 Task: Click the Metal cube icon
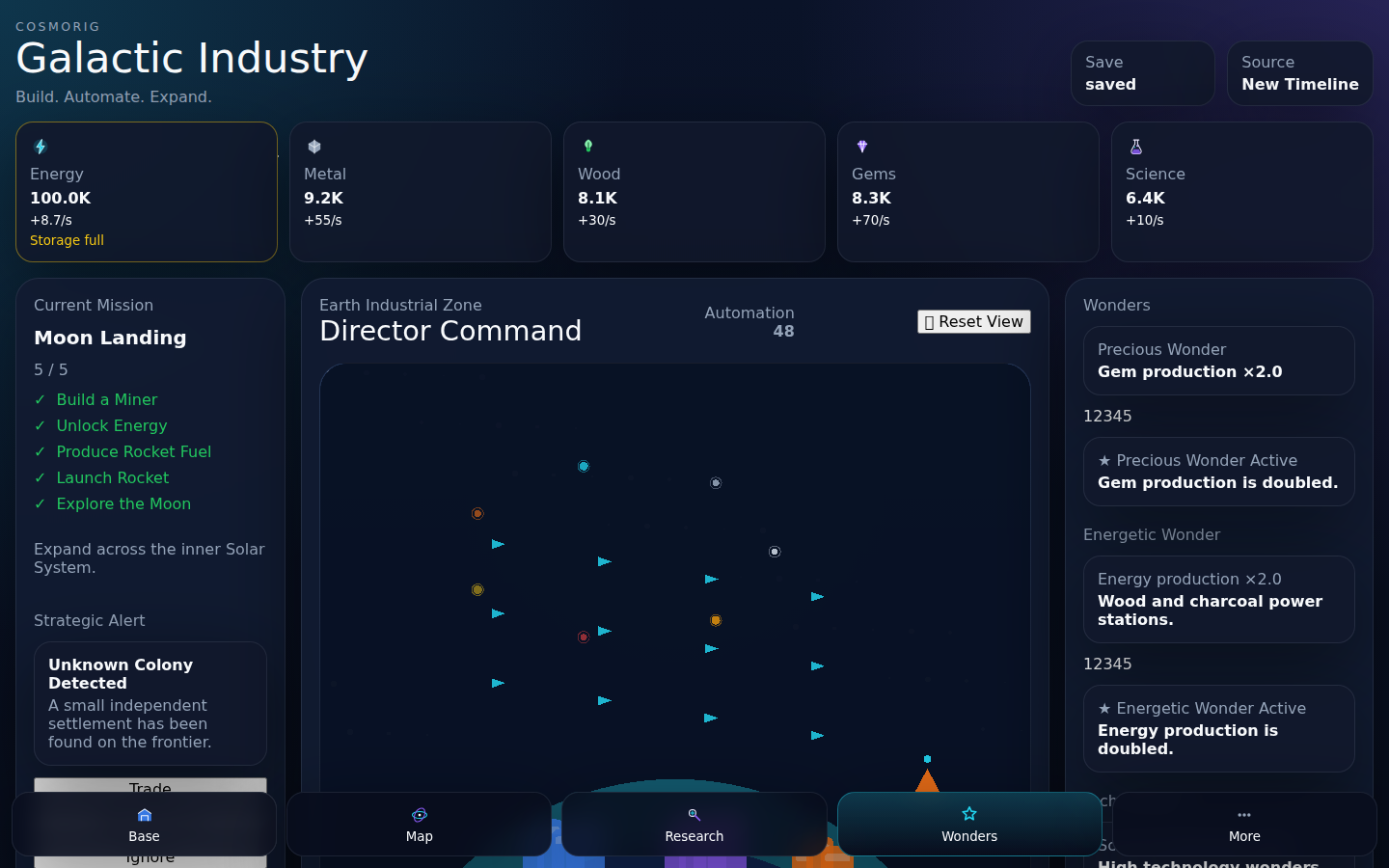(314, 147)
